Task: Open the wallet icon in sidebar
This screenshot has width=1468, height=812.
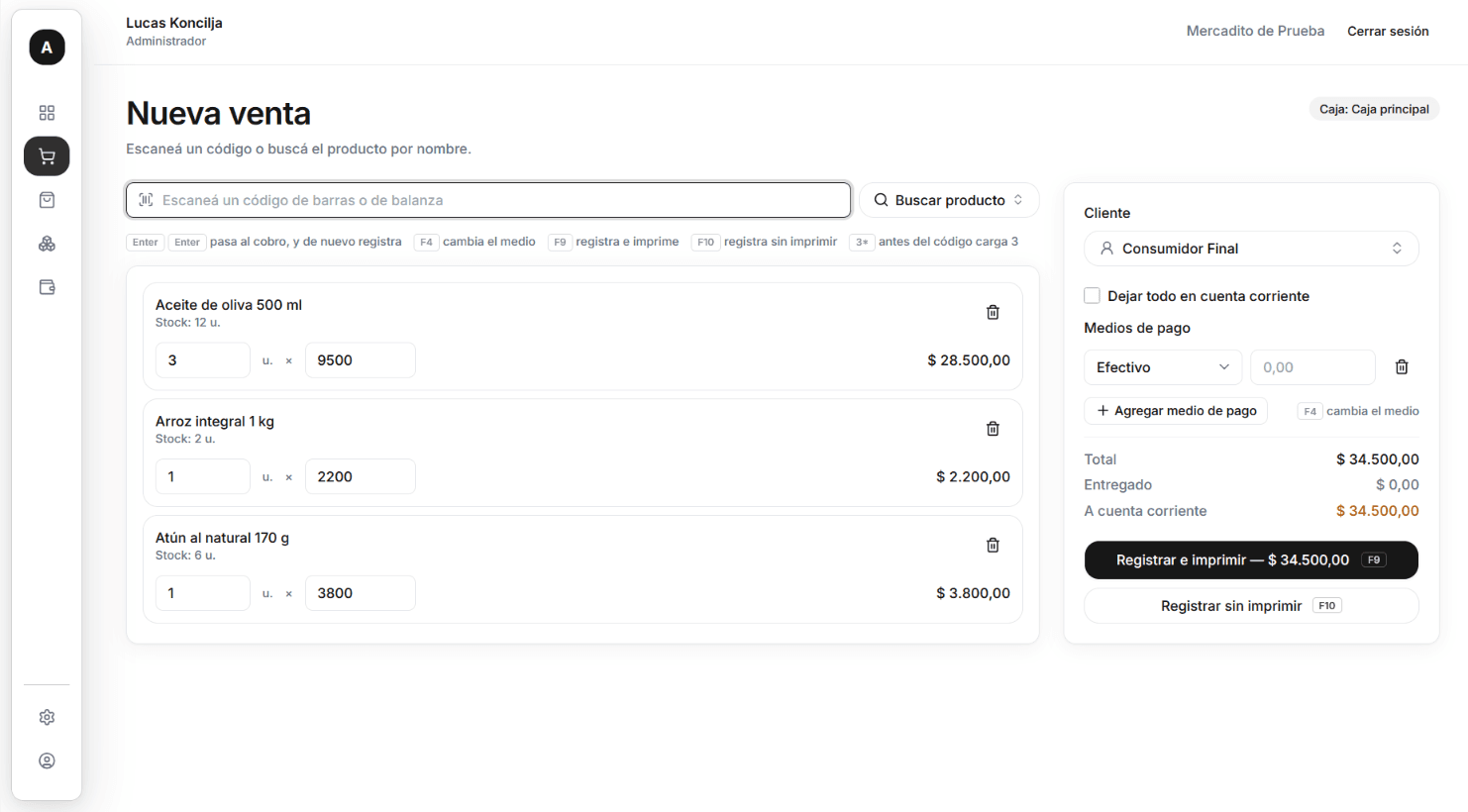Action: [47, 287]
